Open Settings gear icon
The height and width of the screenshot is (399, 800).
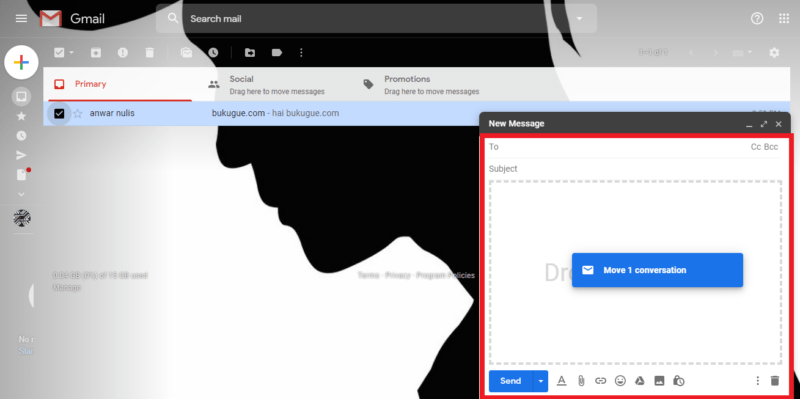tap(774, 53)
